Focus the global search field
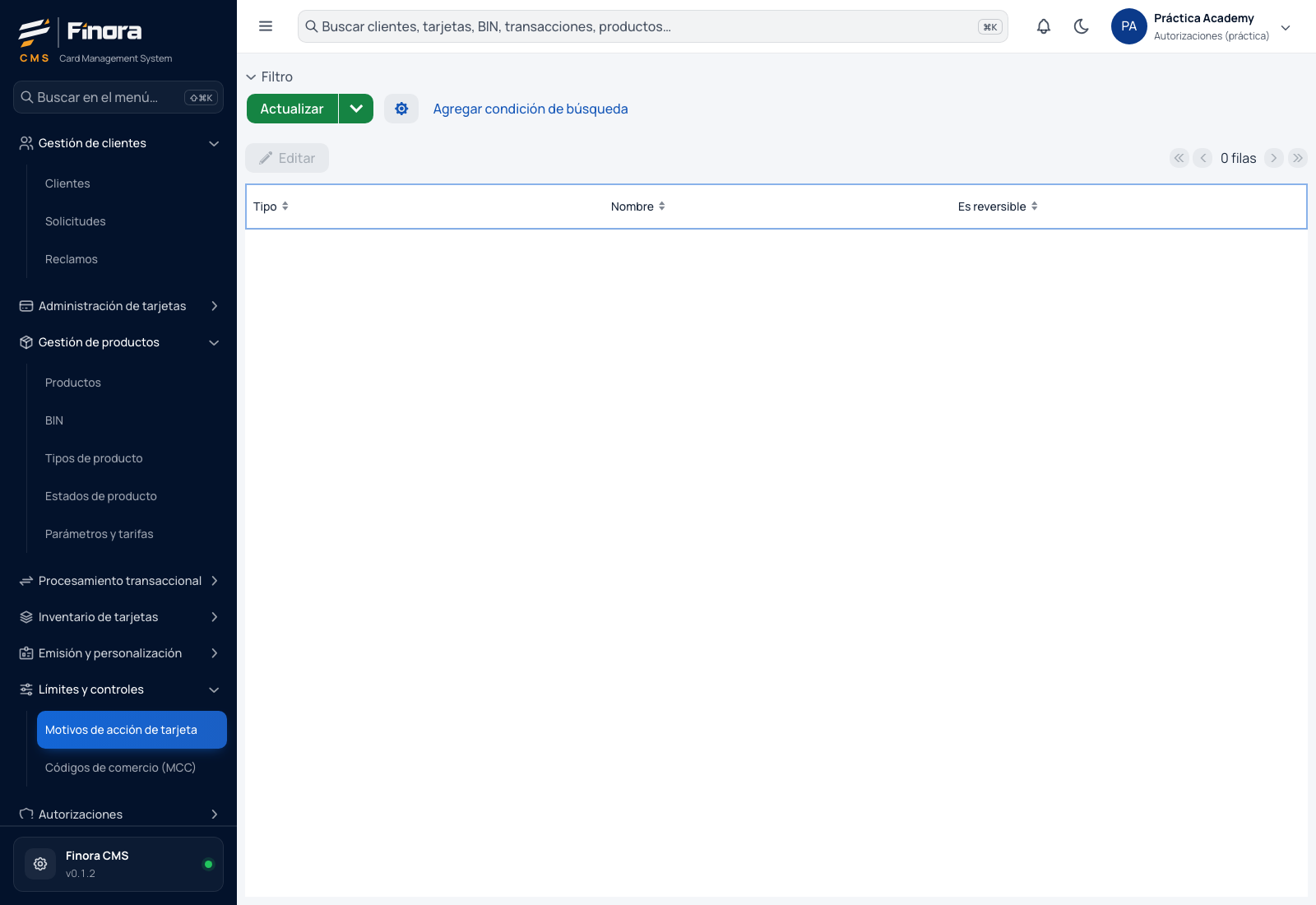 [x=653, y=26]
